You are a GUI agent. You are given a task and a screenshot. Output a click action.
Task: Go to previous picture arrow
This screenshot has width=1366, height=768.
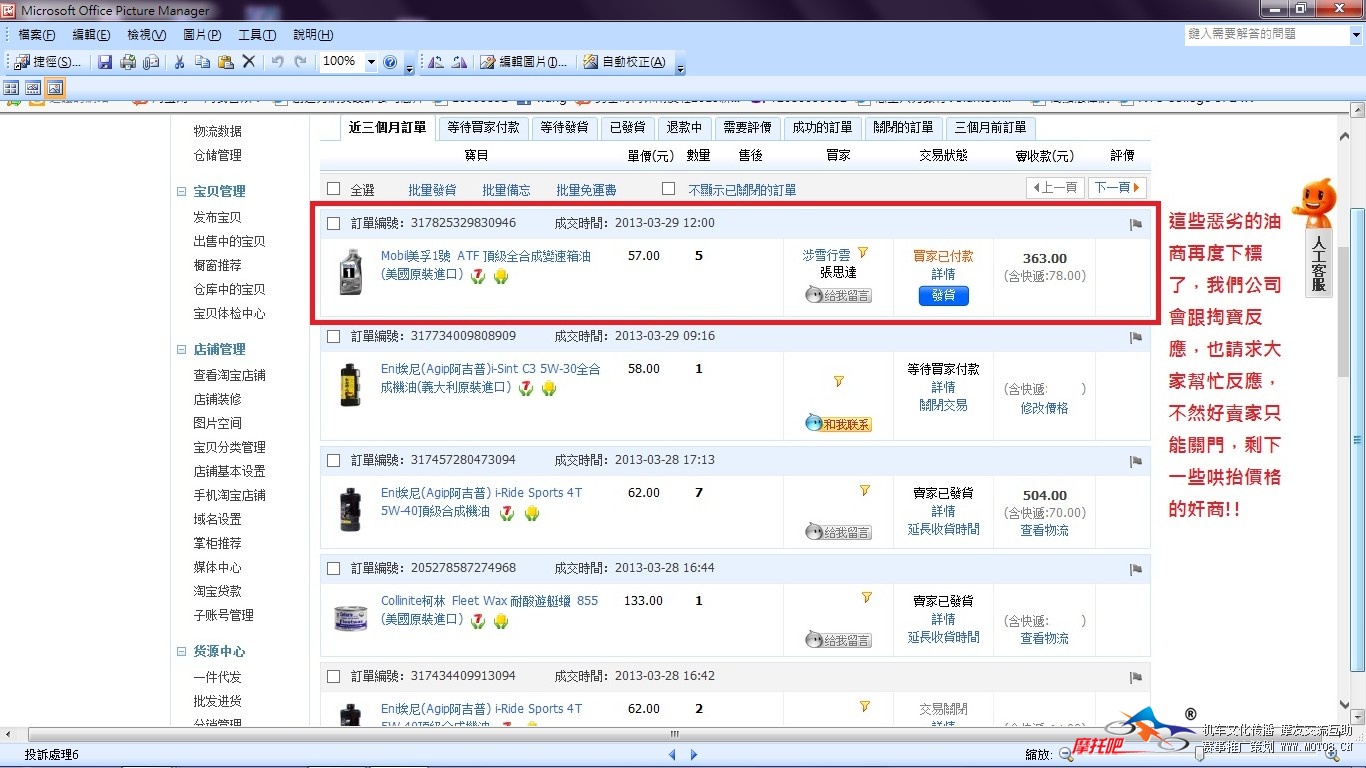pos(672,755)
